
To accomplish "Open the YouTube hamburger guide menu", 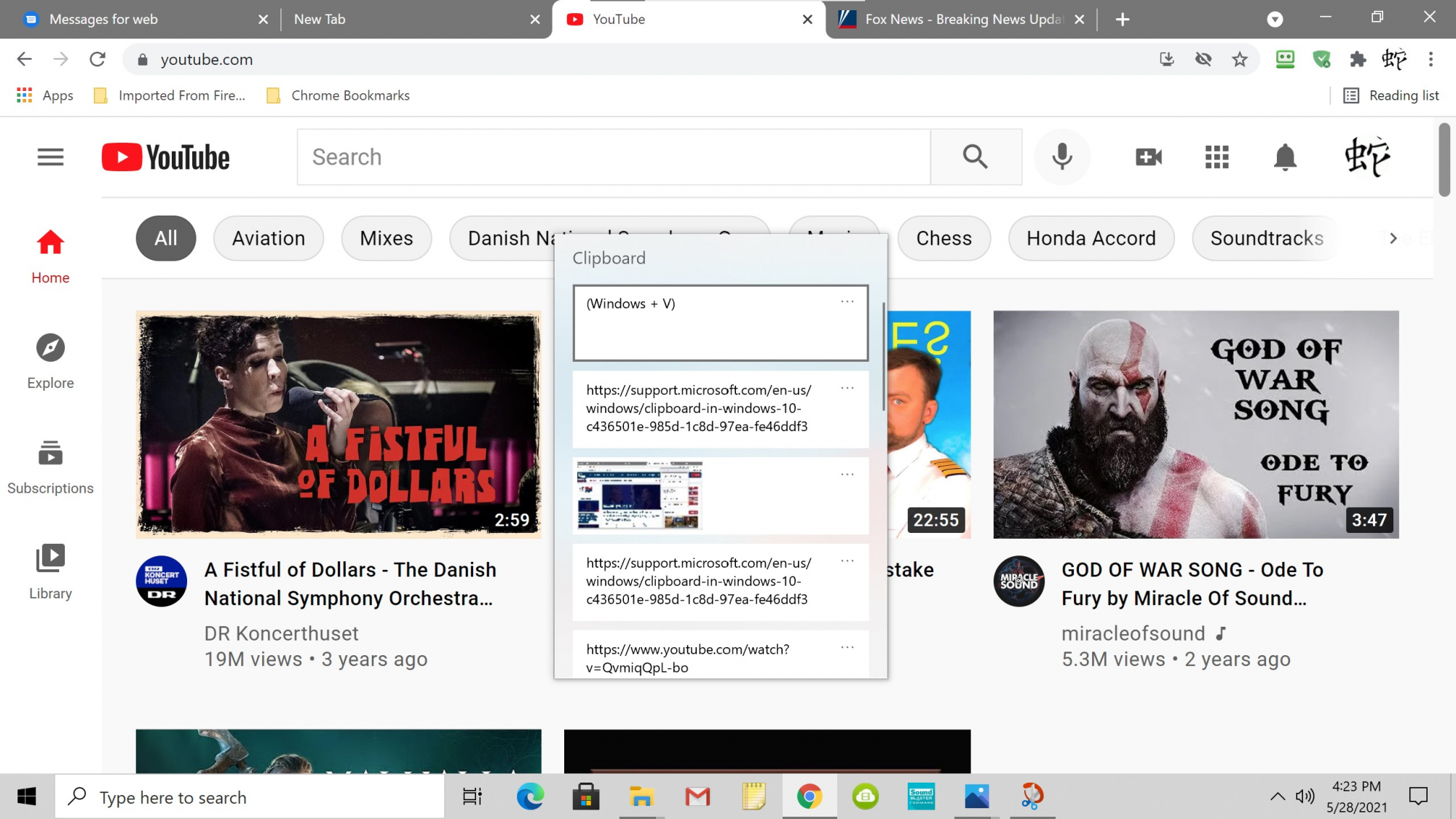I will (x=50, y=157).
